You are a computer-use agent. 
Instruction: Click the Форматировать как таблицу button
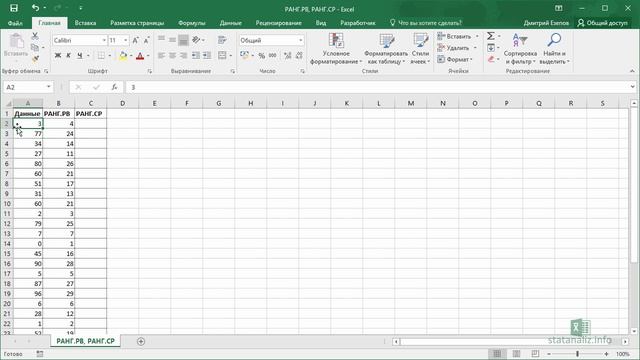point(386,49)
